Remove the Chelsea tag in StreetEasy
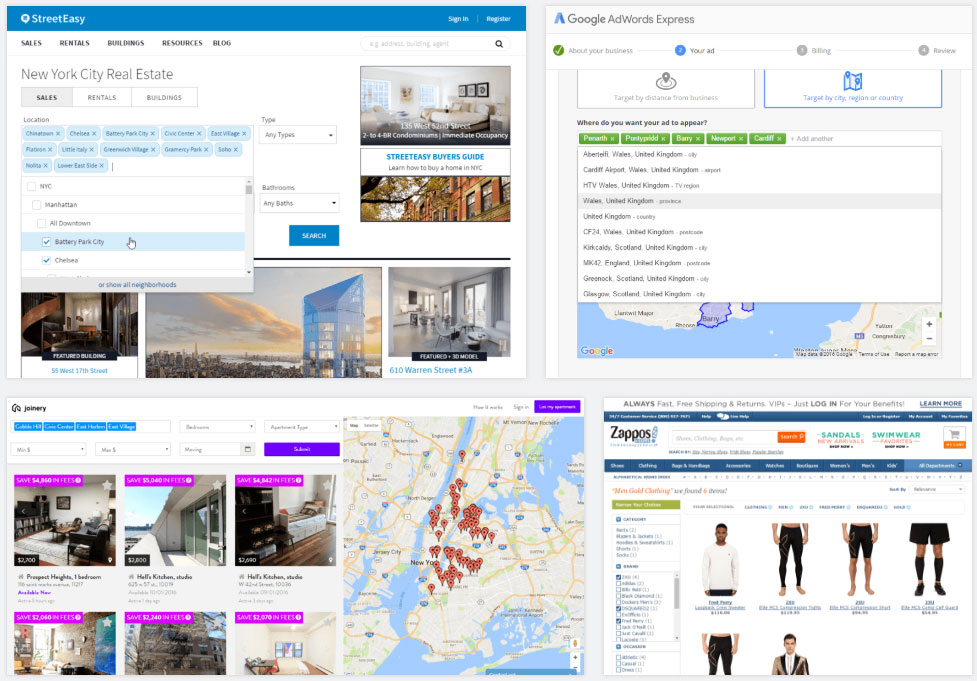Image resolution: width=977 pixels, height=681 pixels. [x=94, y=133]
